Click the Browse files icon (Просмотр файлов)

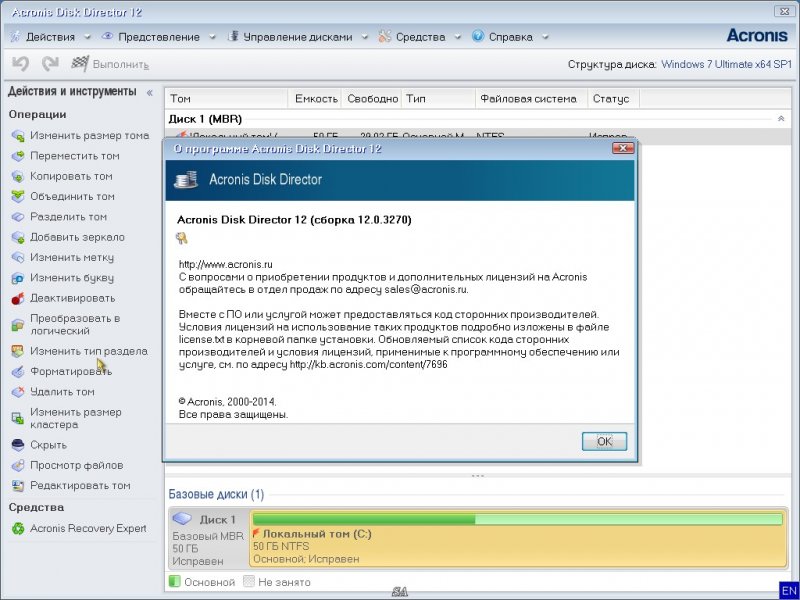18,465
